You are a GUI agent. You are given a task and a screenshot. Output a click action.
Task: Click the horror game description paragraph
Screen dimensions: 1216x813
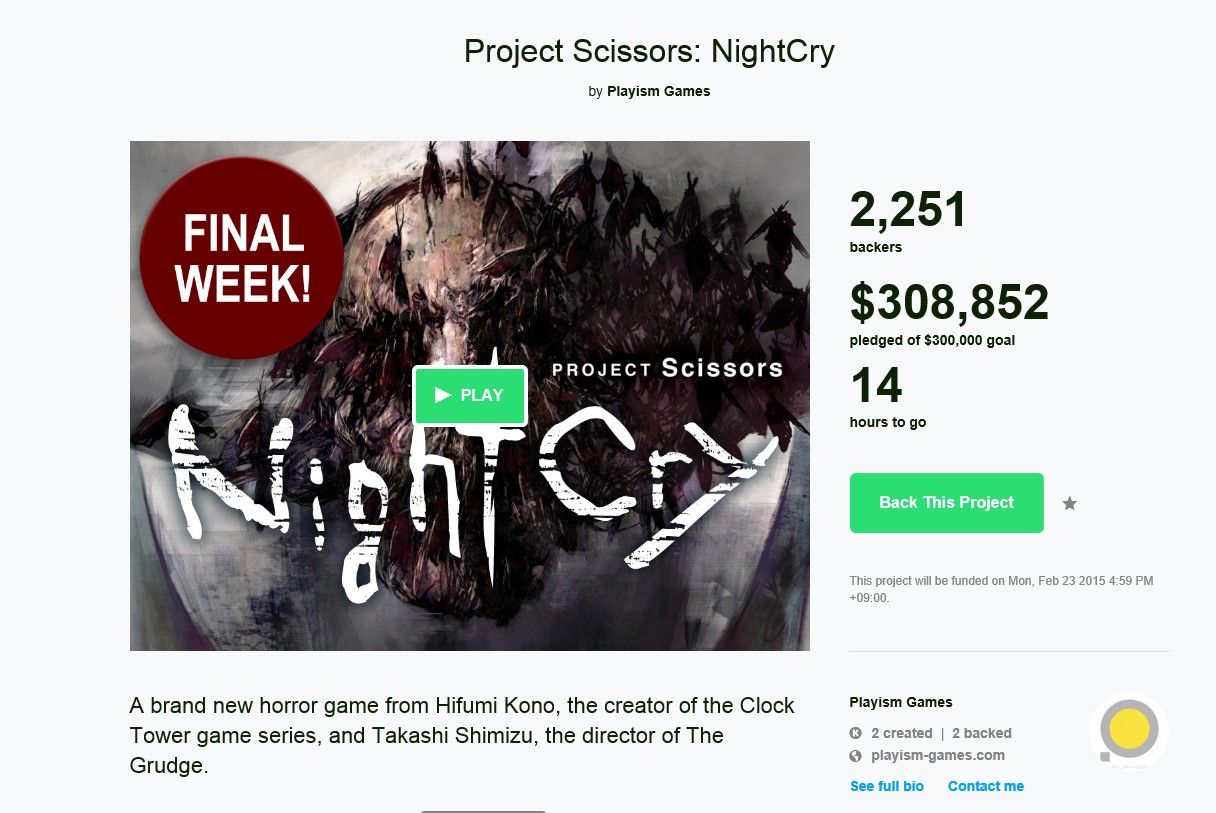(462, 735)
